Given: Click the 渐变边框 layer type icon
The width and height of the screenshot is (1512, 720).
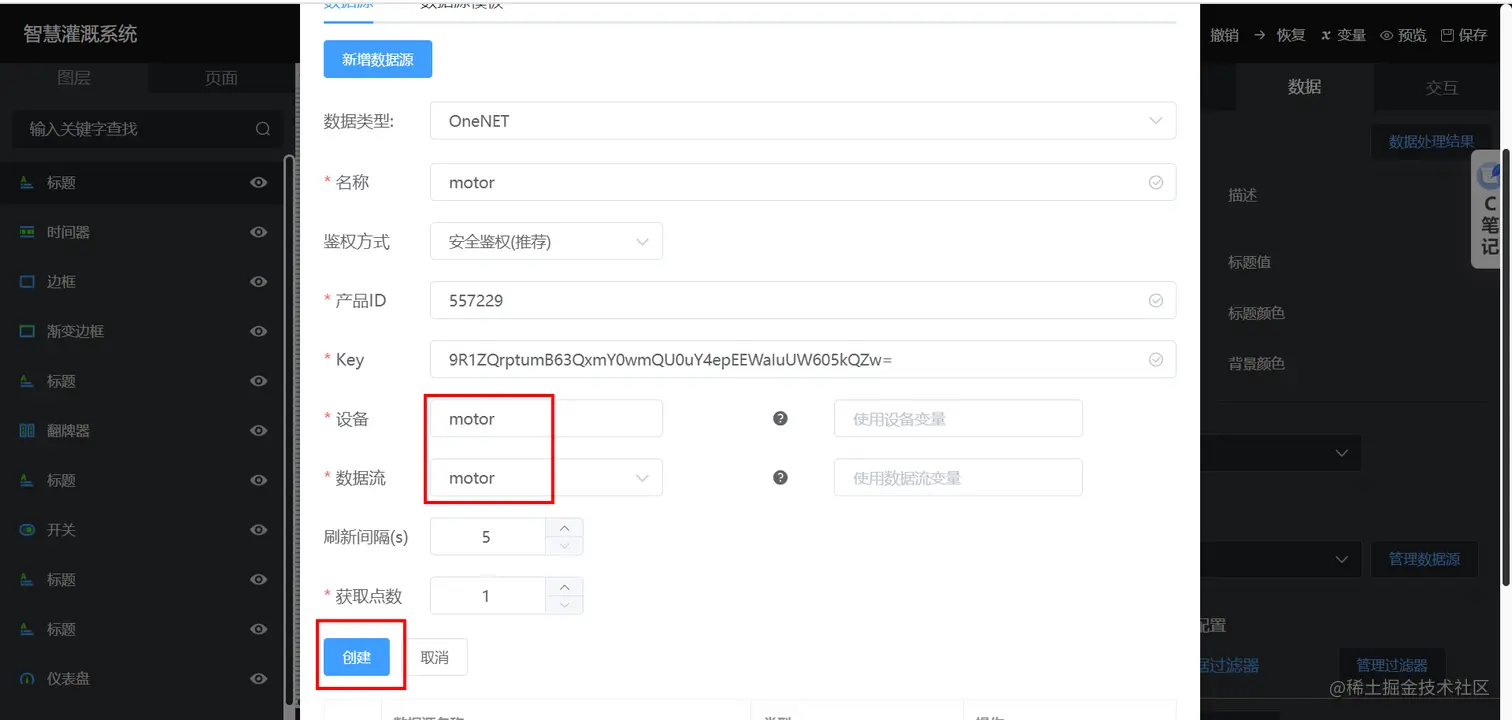Looking at the screenshot, I should click(27, 331).
